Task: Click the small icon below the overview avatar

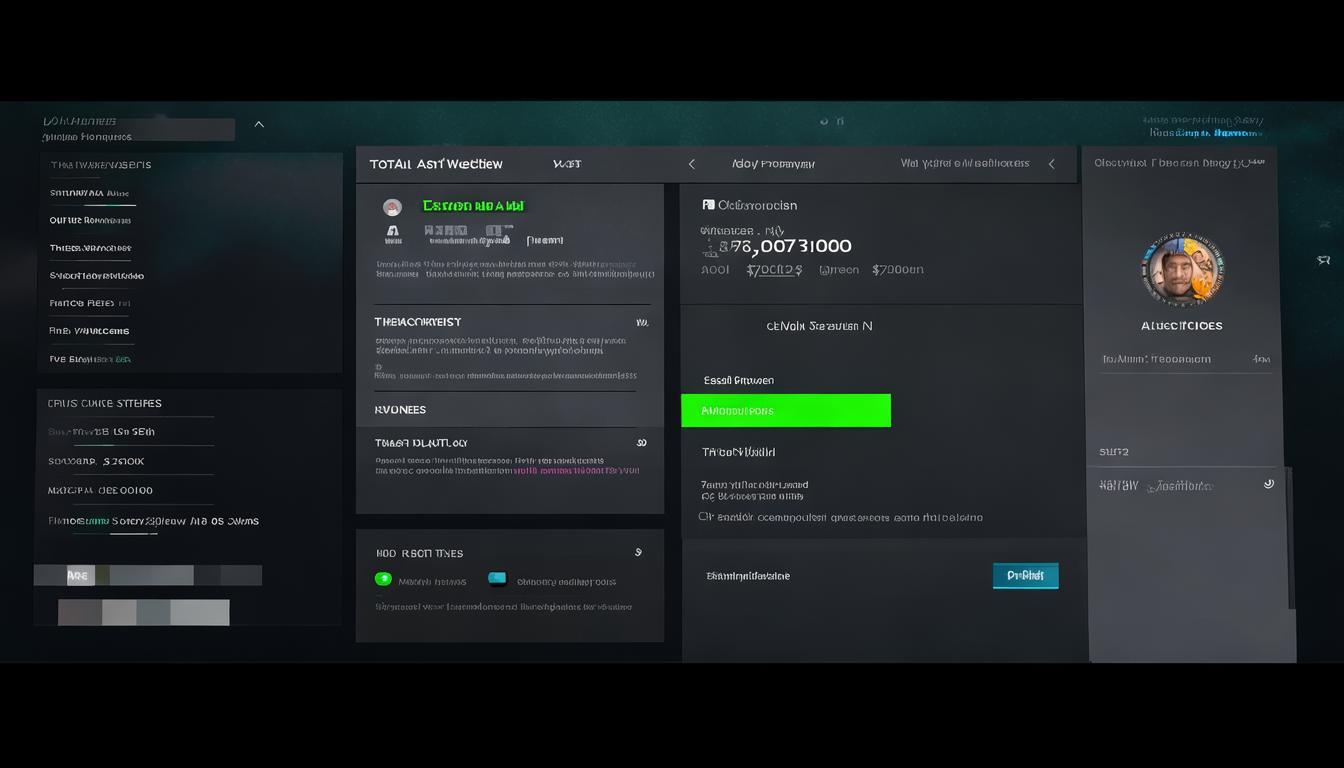Action: click(x=393, y=234)
